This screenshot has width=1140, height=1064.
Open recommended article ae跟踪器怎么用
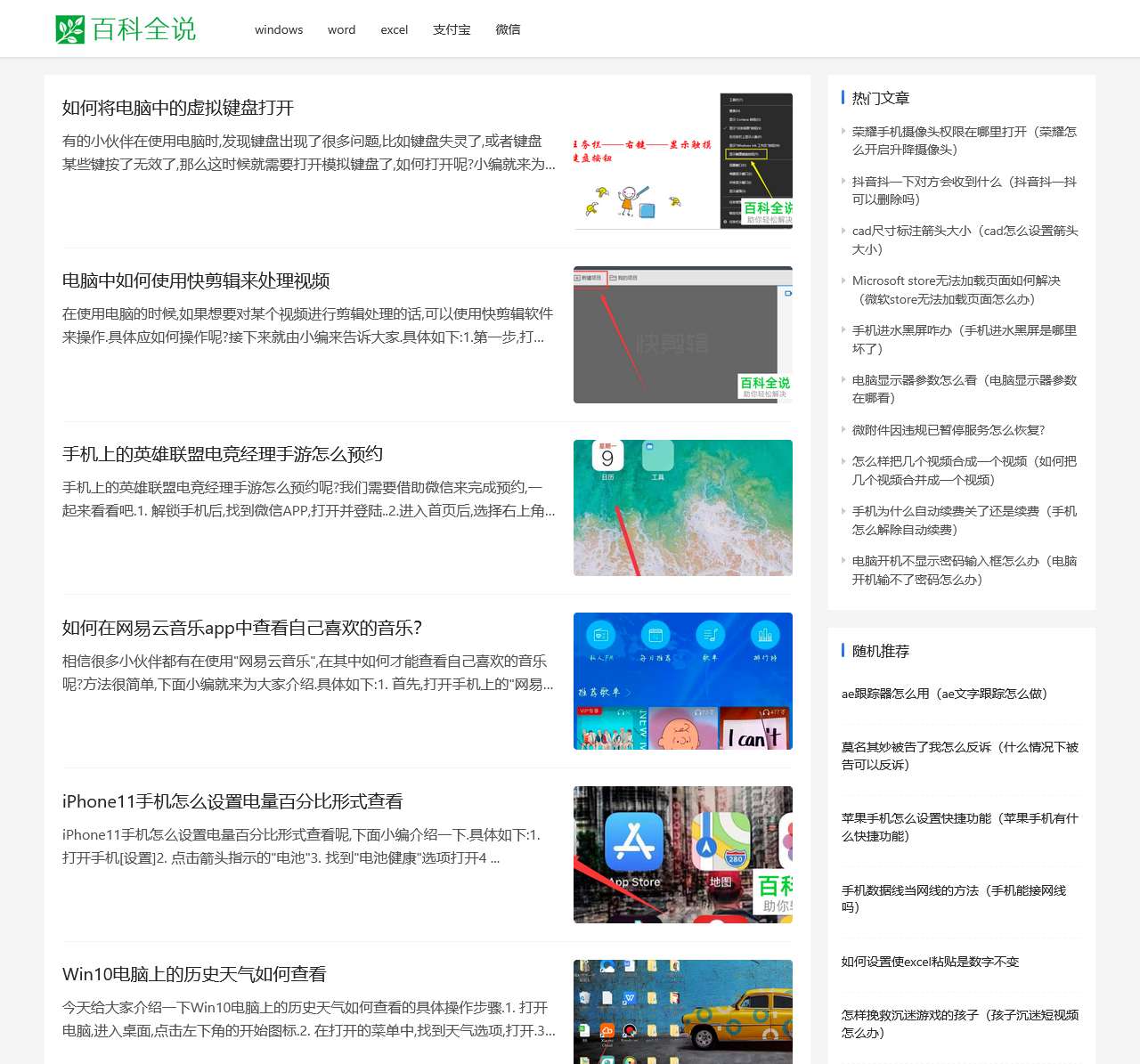click(x=944, y=694)
